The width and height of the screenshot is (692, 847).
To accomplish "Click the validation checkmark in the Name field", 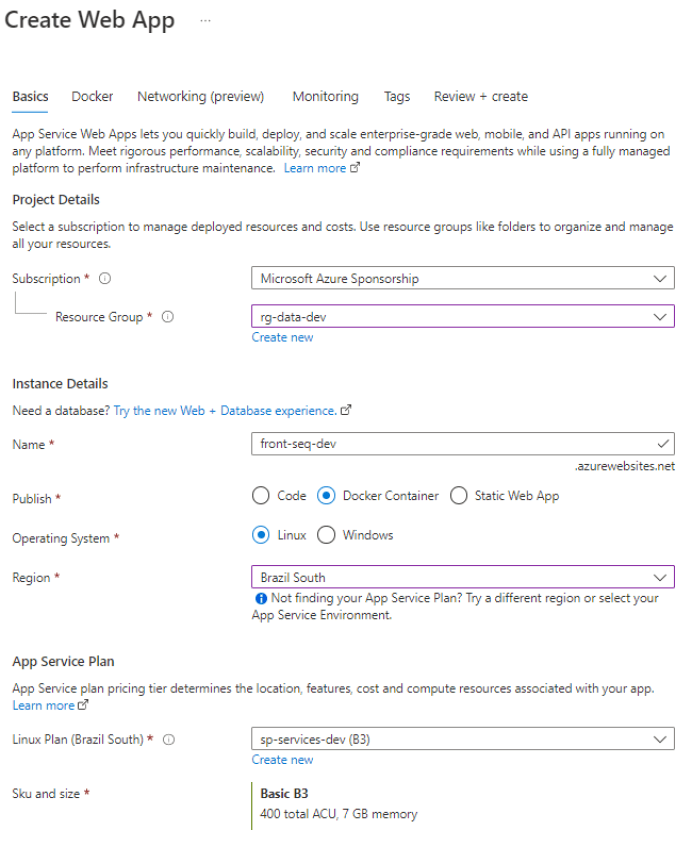I will point(662,443).
